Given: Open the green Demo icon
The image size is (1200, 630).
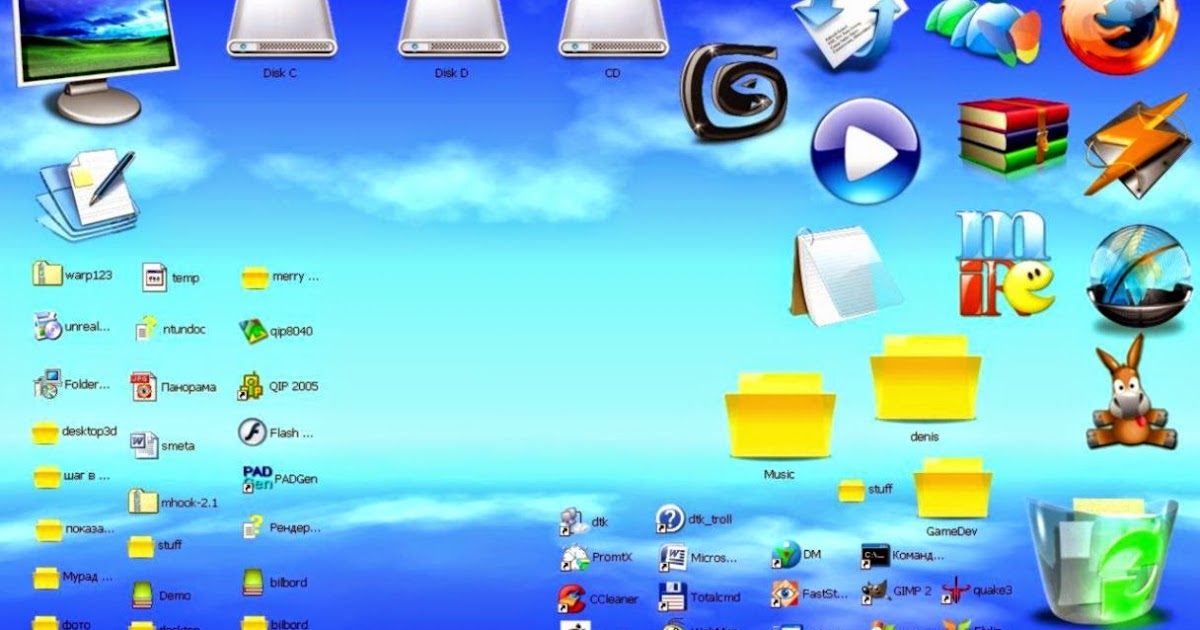Looking at the screenshot, I should pos(143,594).
